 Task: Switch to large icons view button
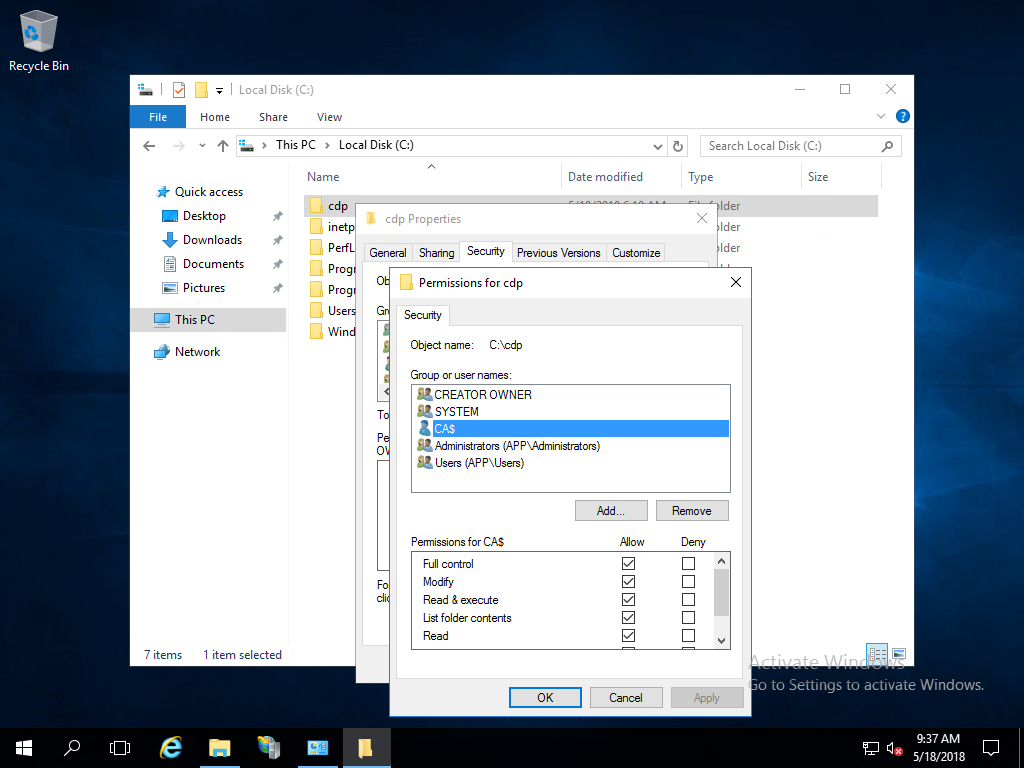[x=898, y=654]
